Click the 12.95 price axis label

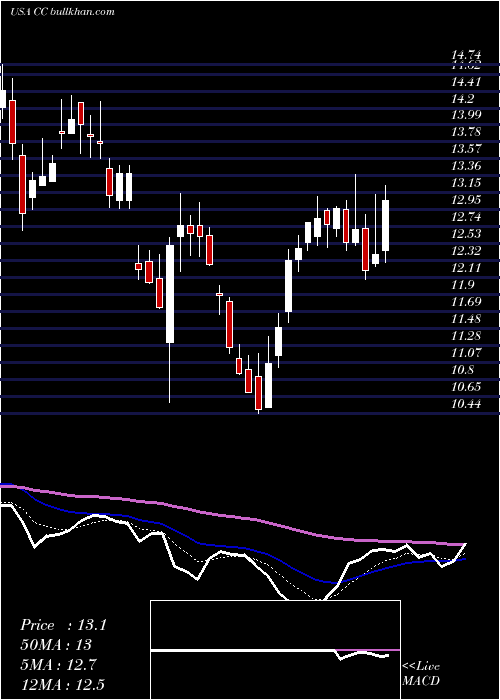point(467,200)
